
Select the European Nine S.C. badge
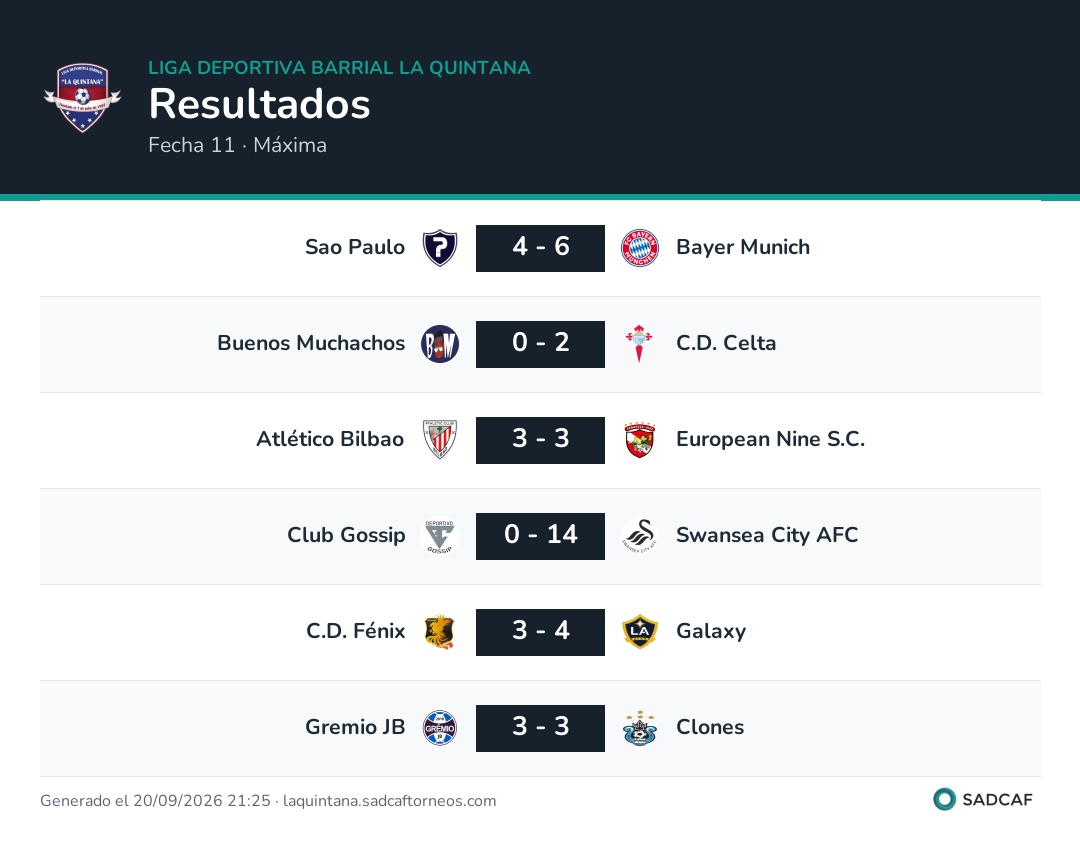(x=640, y=439)
